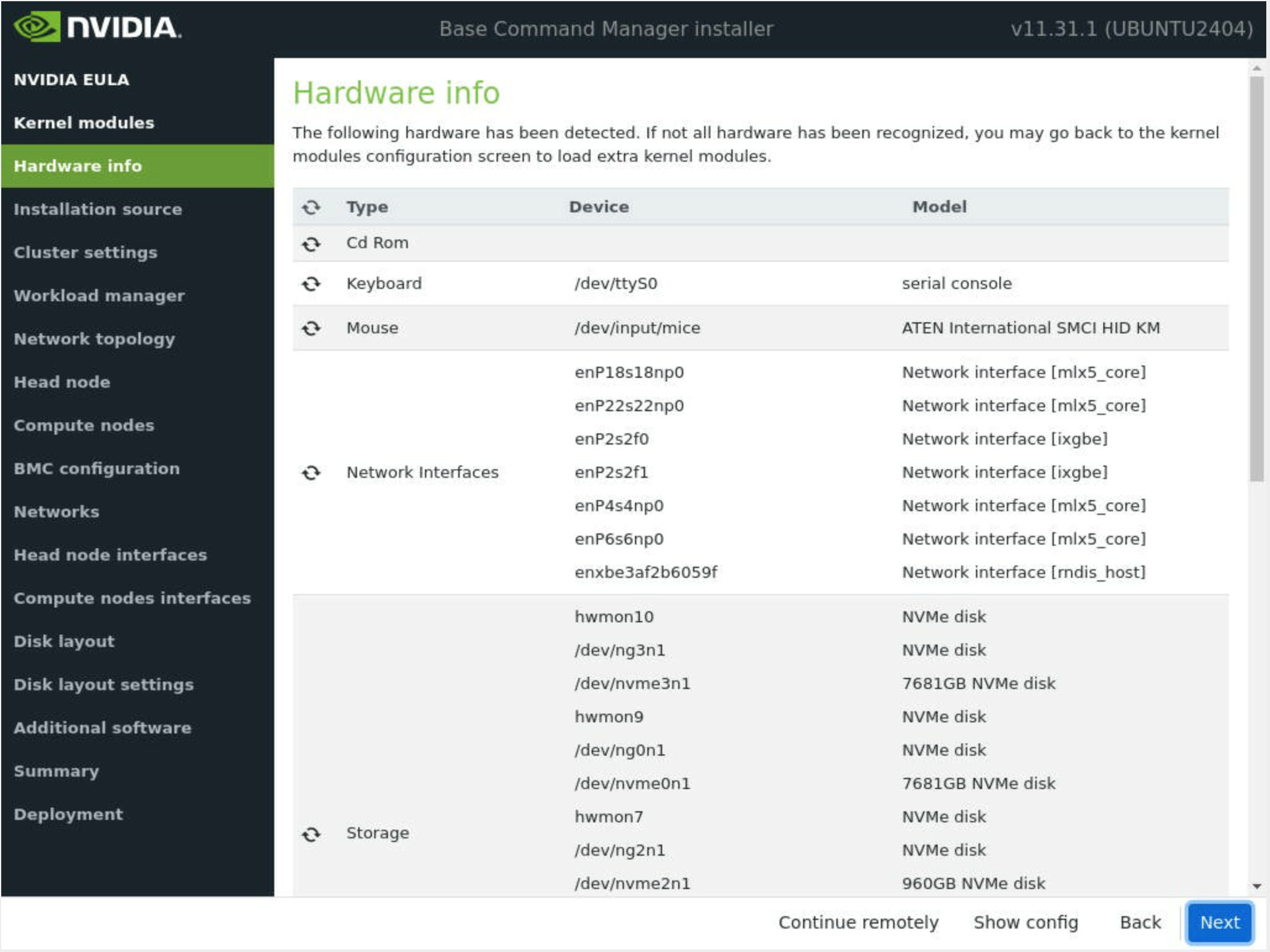Reload the Network Interfaces list icon
The width and height of the screenshot is (1270, 952).
pyautogui.click(x=311, y=473)
